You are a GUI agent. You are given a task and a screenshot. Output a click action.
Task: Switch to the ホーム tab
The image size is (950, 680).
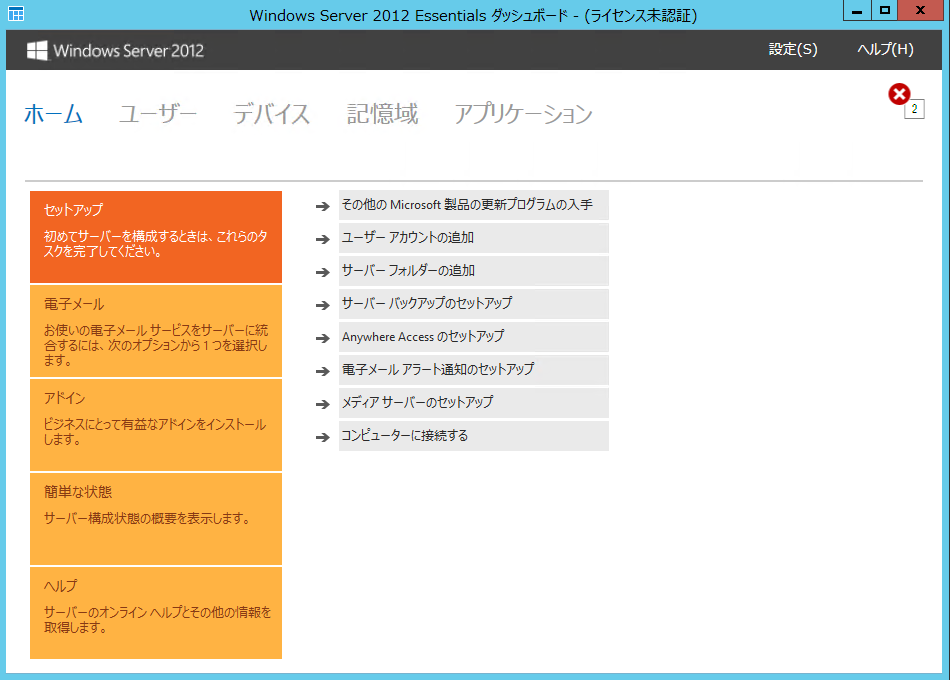53,114
